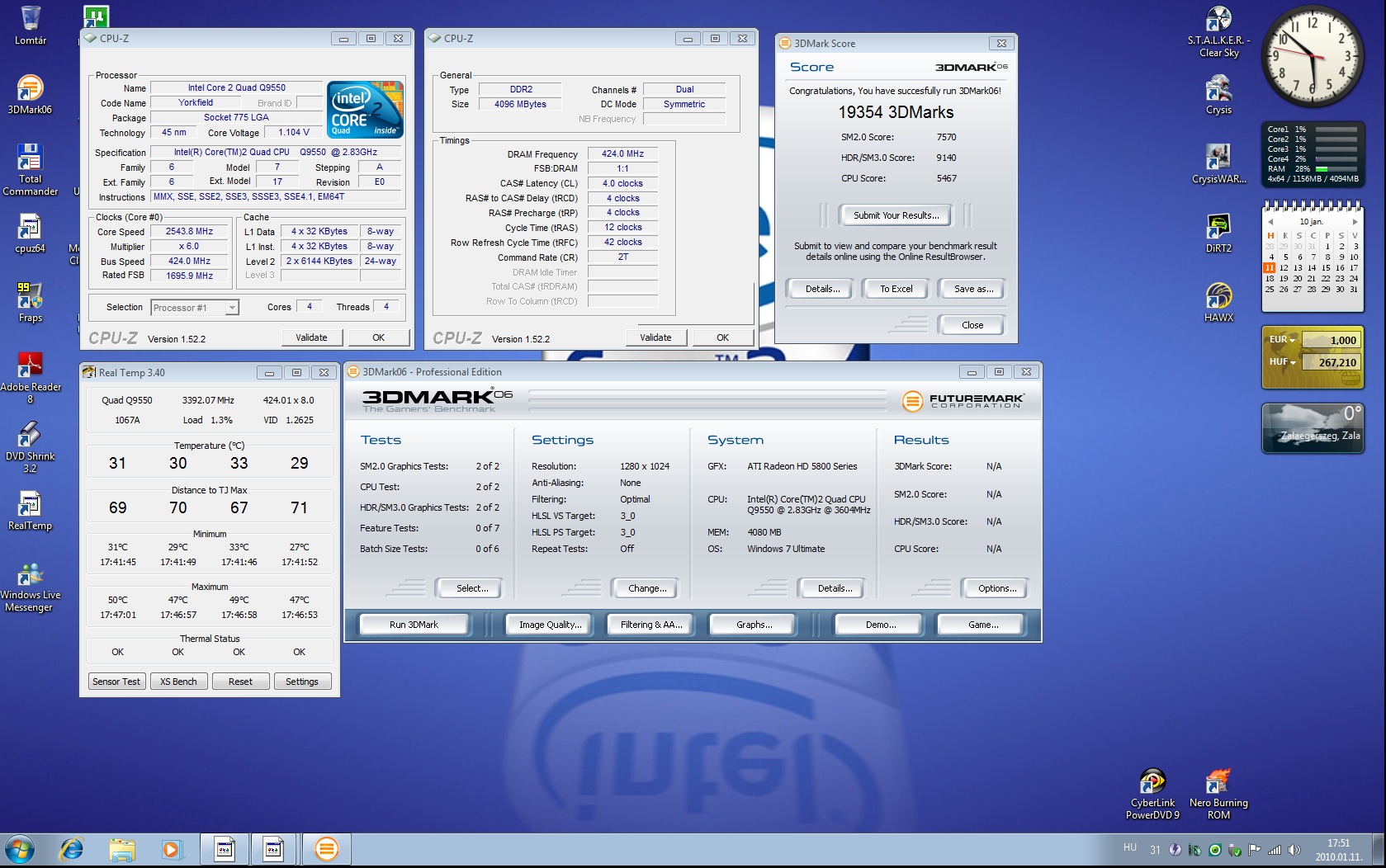Open Nero Burning ROM shortcut
Viewport: 1386px width, 868px height.
point(1218,794)
